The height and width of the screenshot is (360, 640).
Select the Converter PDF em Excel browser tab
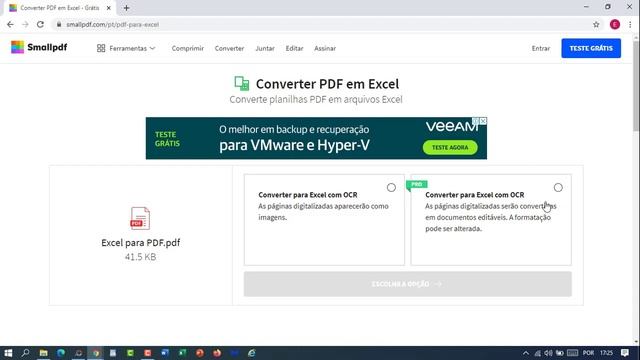point(60,8)
